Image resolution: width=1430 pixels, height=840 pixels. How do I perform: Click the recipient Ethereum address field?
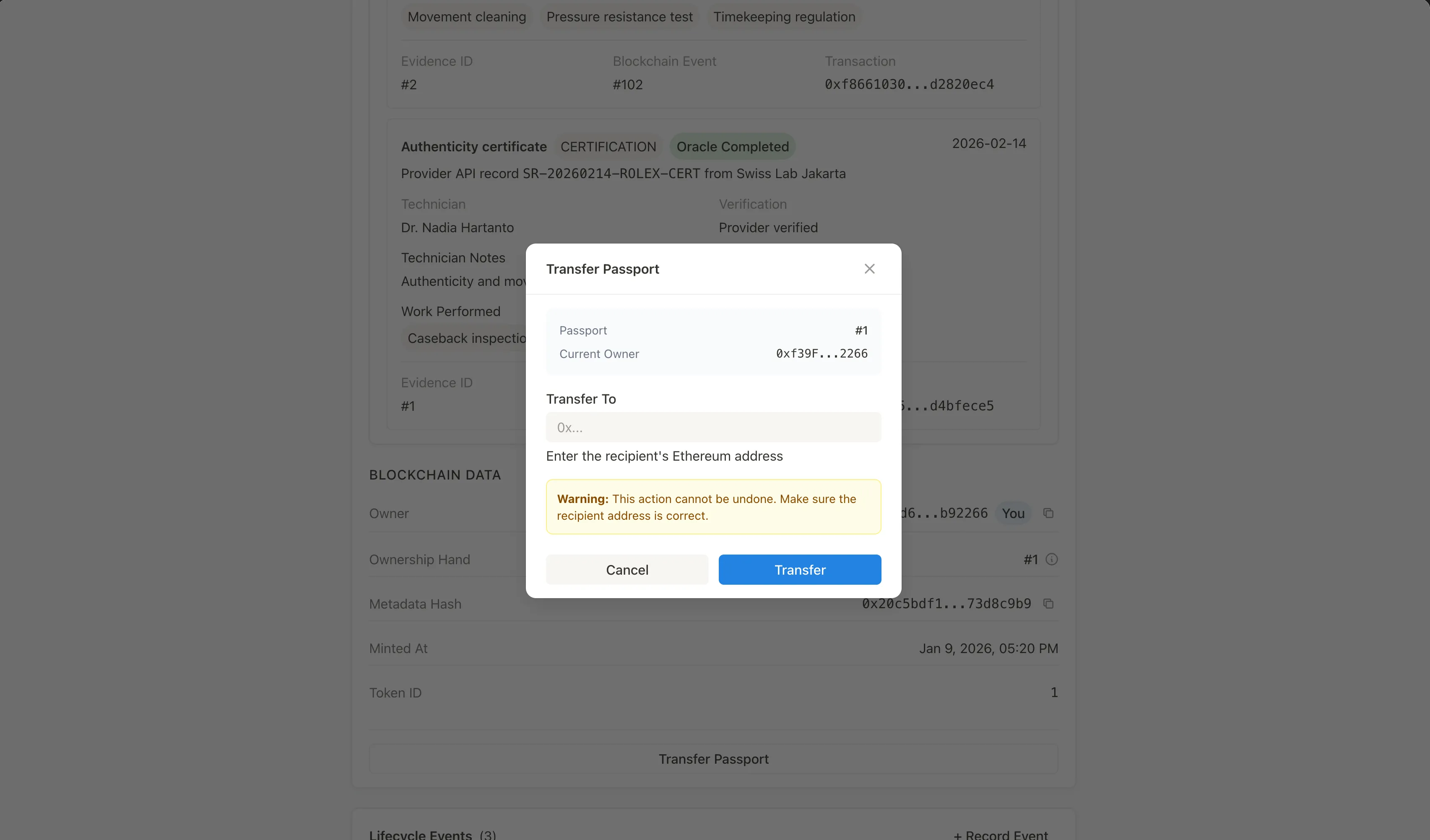(x=713, y=427)
